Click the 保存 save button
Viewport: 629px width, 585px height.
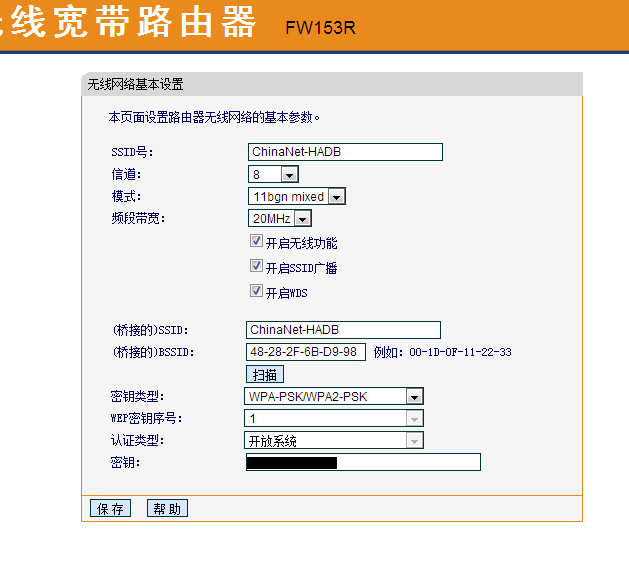(110, 508)
